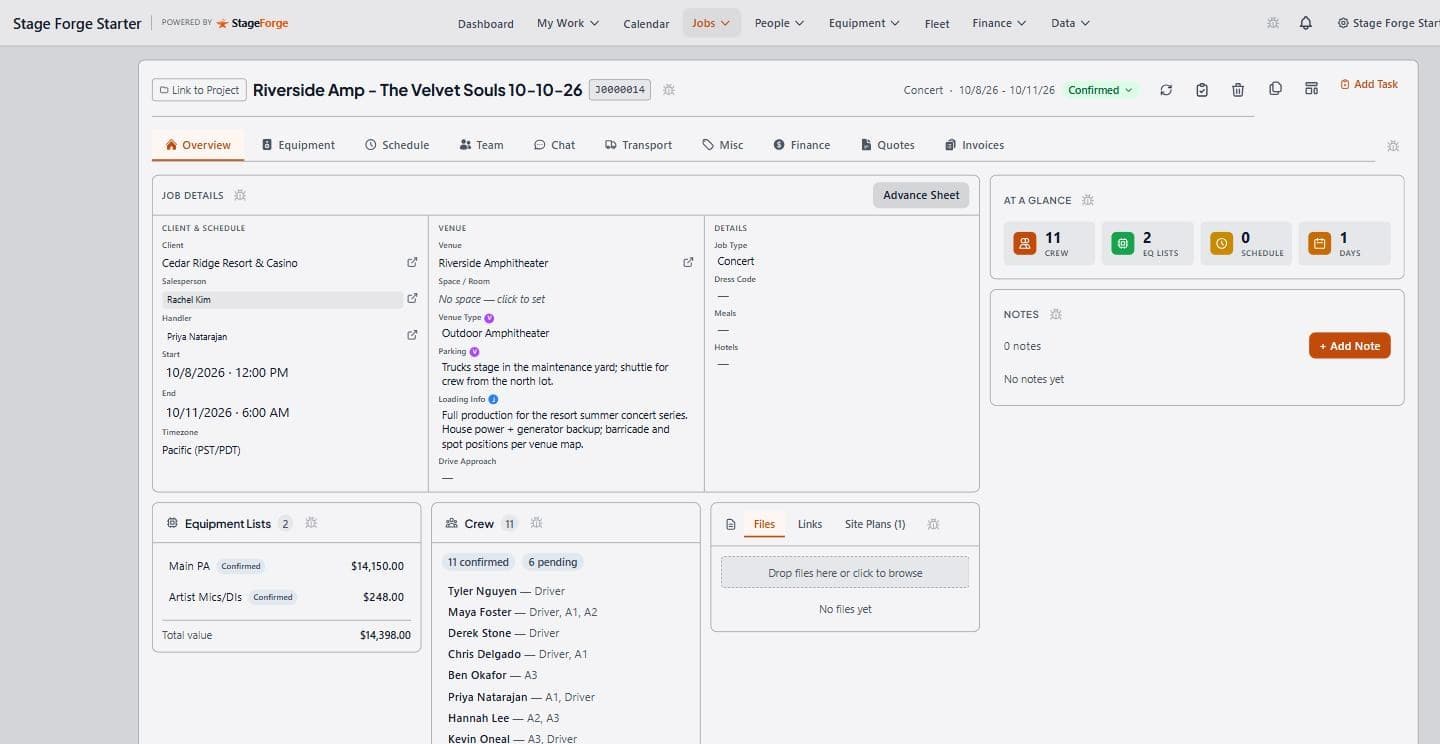Click No space — click to set field

coord(492,299)
